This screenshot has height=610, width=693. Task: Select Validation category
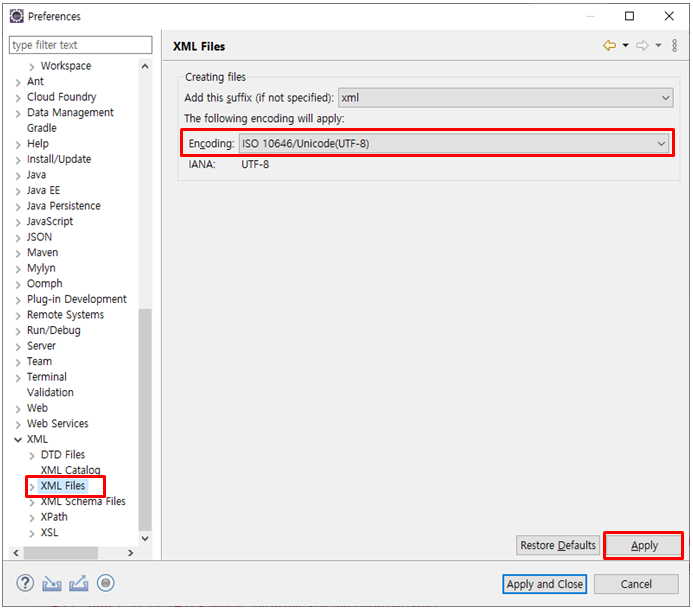click(x=50, y=393)
